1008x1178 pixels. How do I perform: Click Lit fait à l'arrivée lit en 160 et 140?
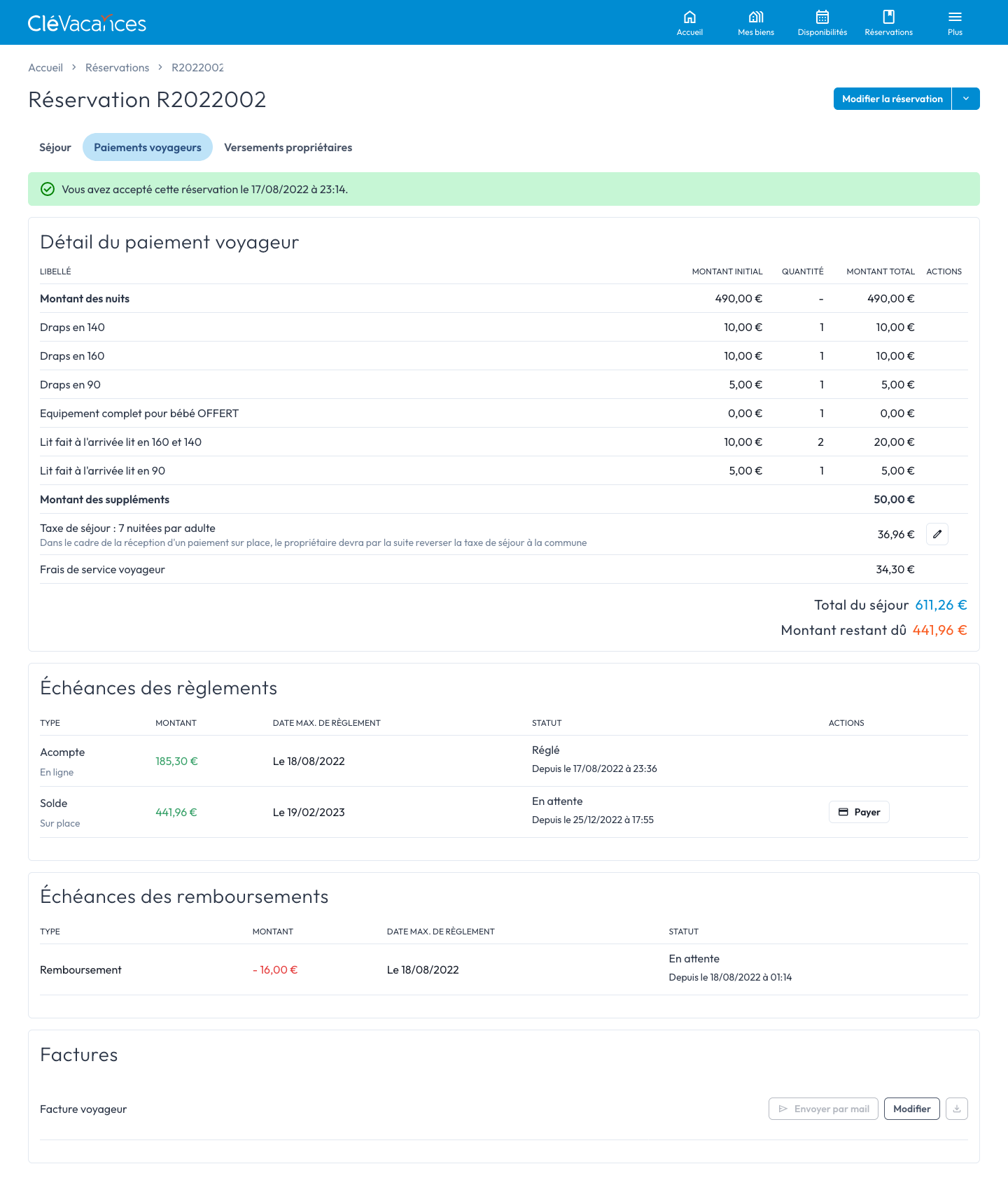120,442
